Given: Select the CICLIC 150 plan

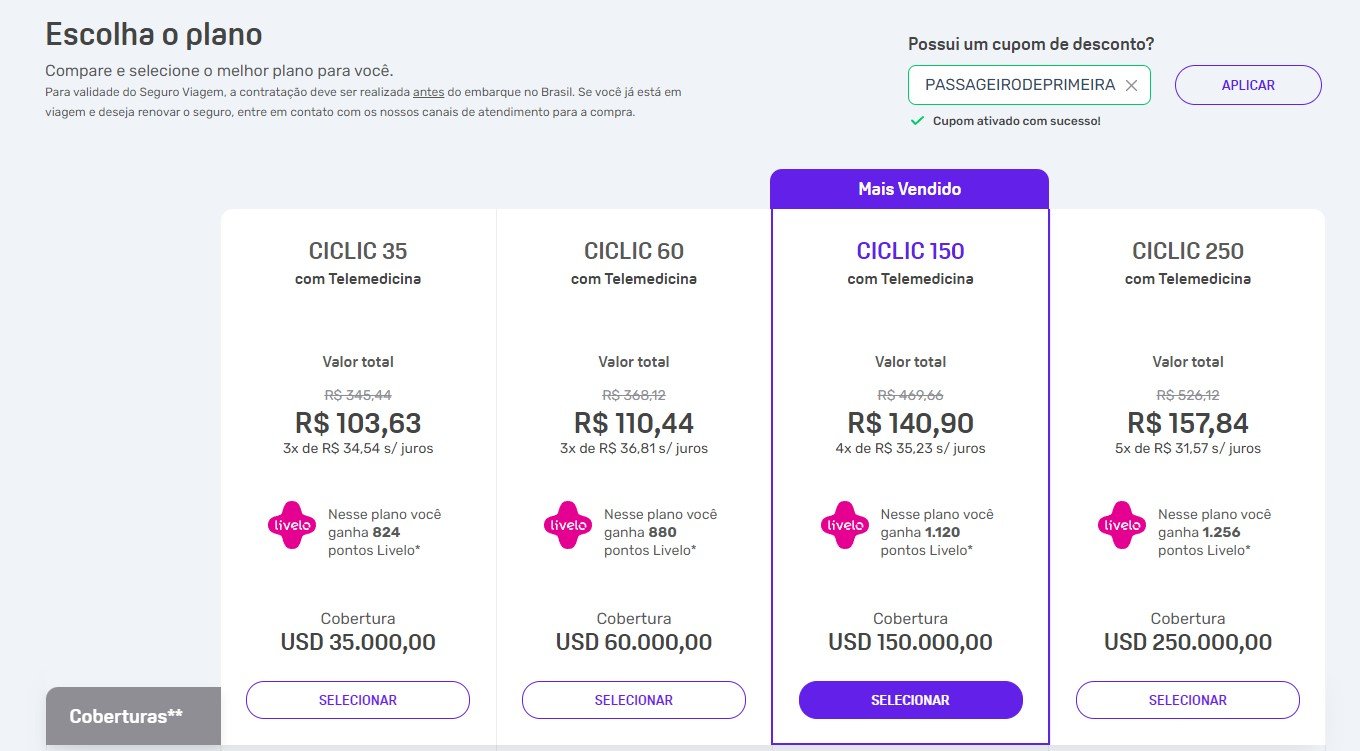Looking at the screenshot, I should pyautogui.click(x=911, y=700).
